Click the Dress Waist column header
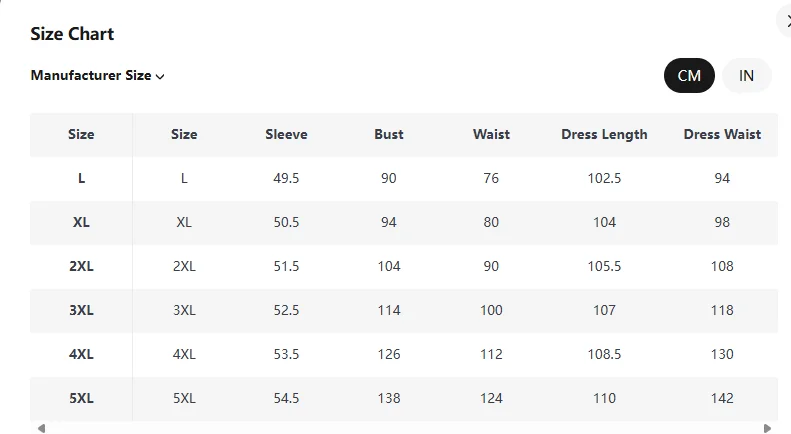This screenshot has height=434, width=791. pyautogui.click(x=722, y=134)
